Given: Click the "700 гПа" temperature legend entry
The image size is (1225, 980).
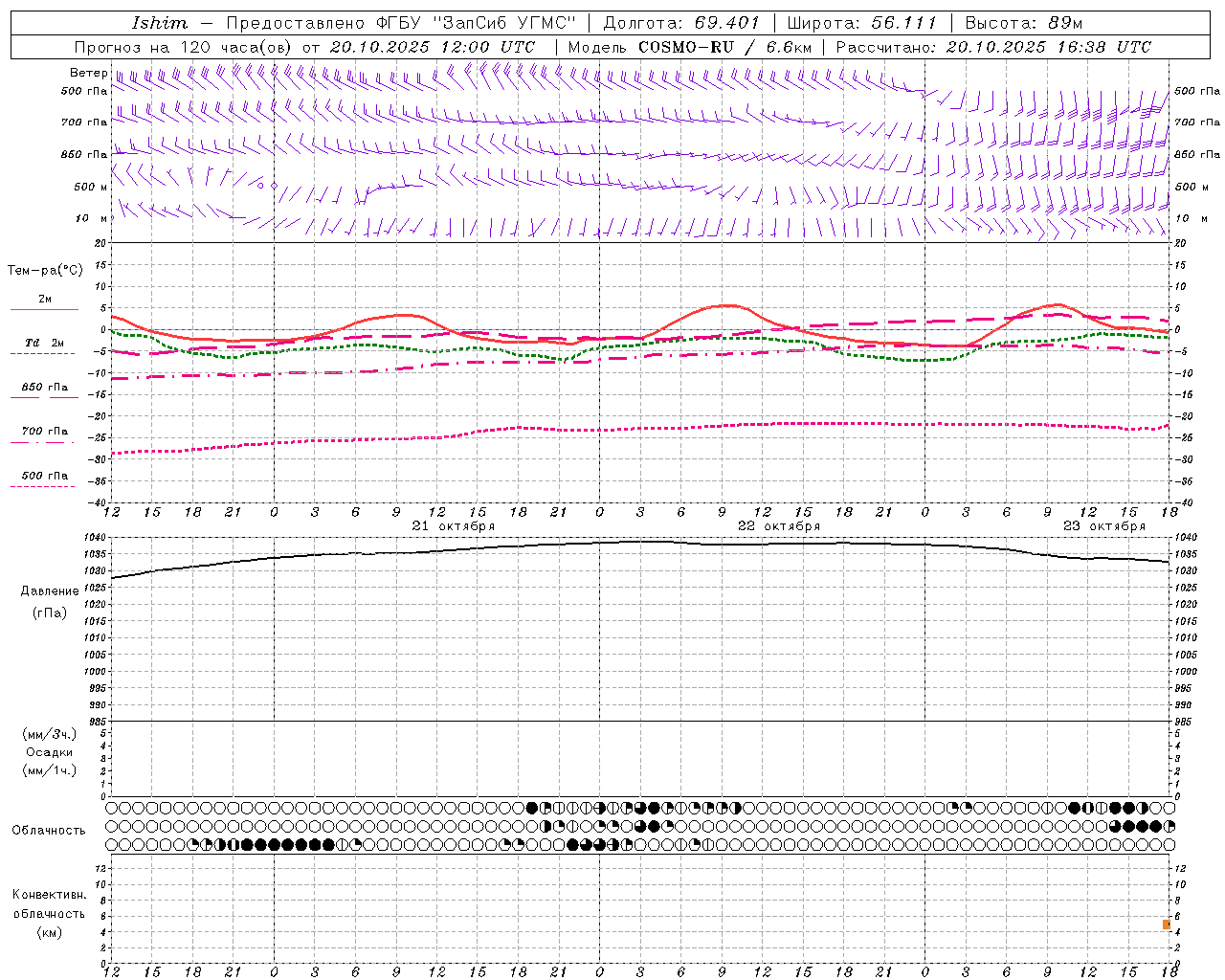Looking at the screenshot, I should [44, 432].
